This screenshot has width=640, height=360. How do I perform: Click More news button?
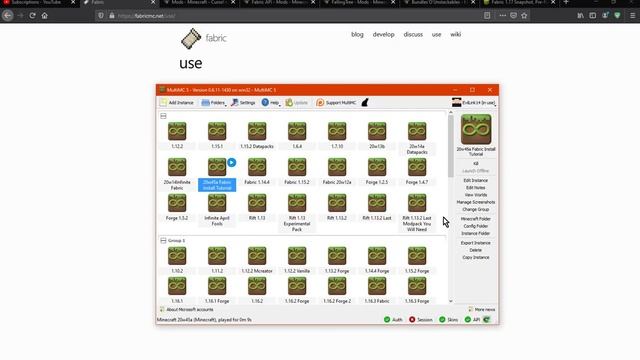click(x=481, y=309)
